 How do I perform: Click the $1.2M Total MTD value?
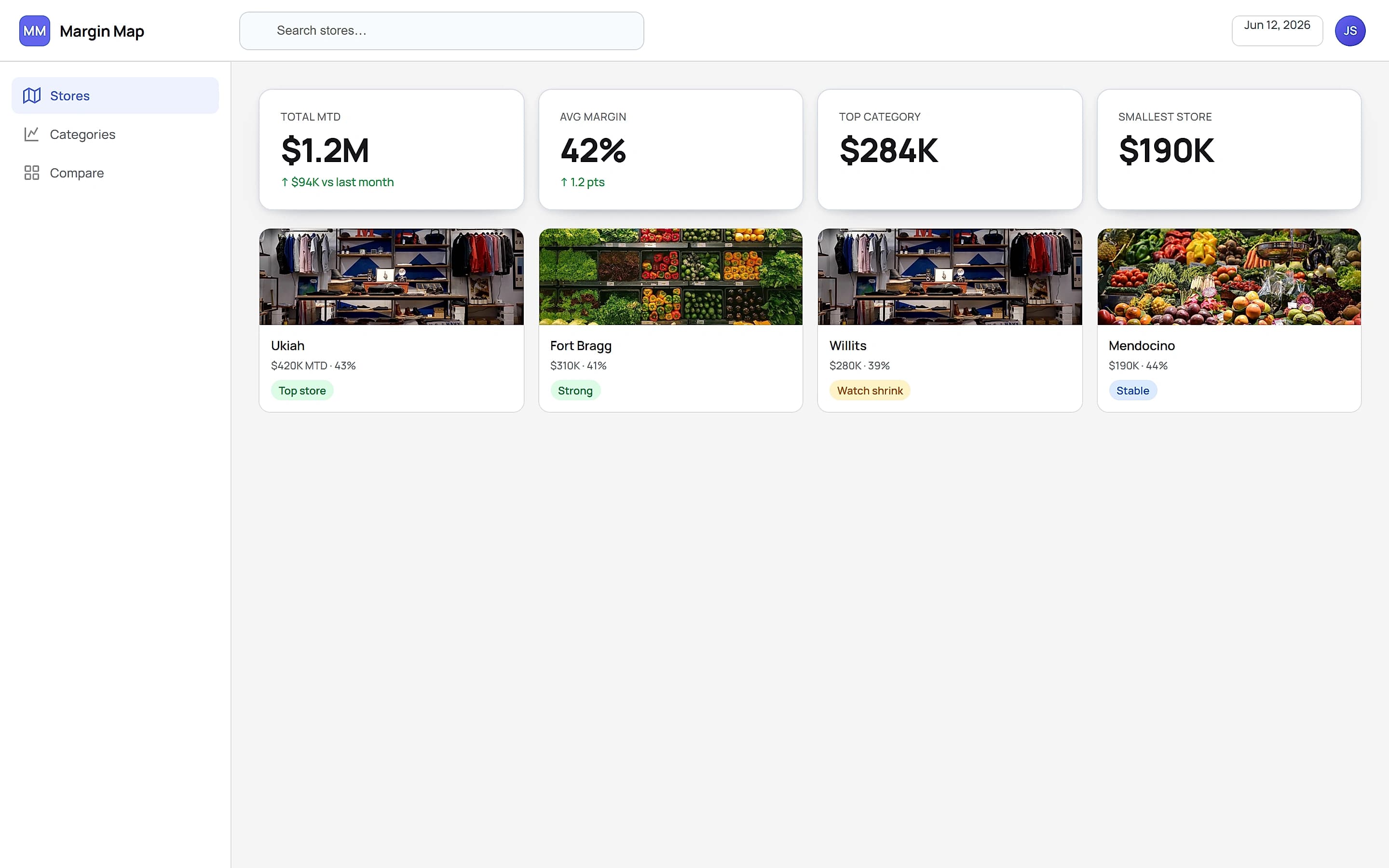point(325,150)
